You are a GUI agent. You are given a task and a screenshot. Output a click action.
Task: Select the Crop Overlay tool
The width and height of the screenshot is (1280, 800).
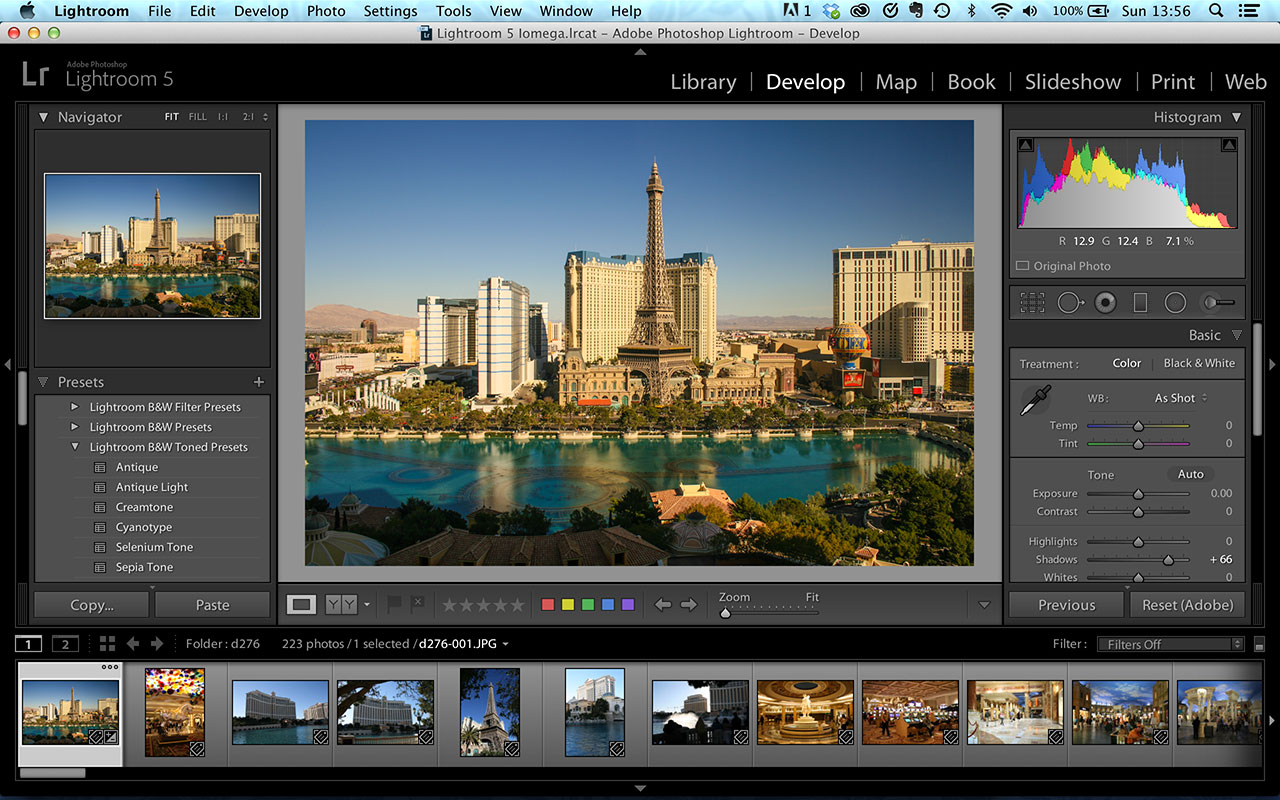(x=1032, y=302)
